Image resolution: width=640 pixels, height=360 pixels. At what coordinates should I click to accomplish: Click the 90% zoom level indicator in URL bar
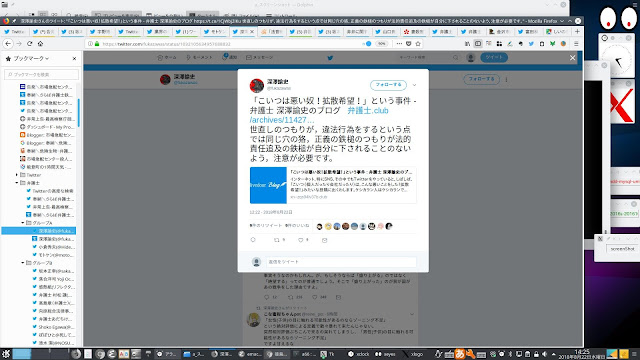[x=381, y=44]
